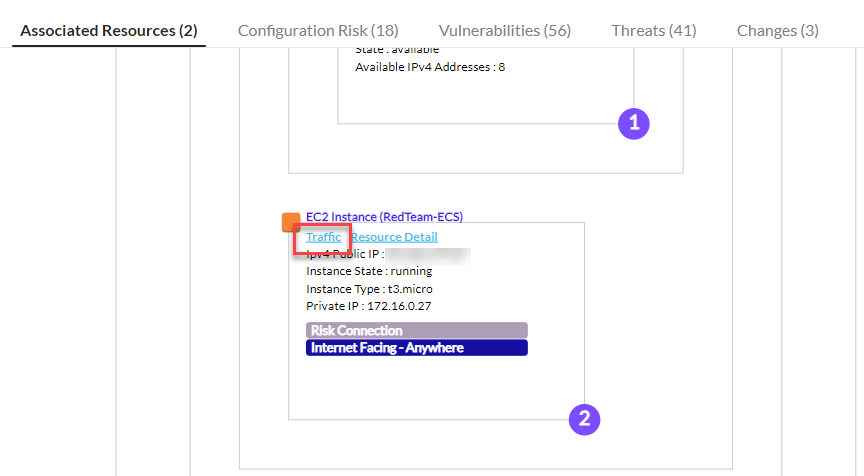View the Changes tab

[778, 30]
